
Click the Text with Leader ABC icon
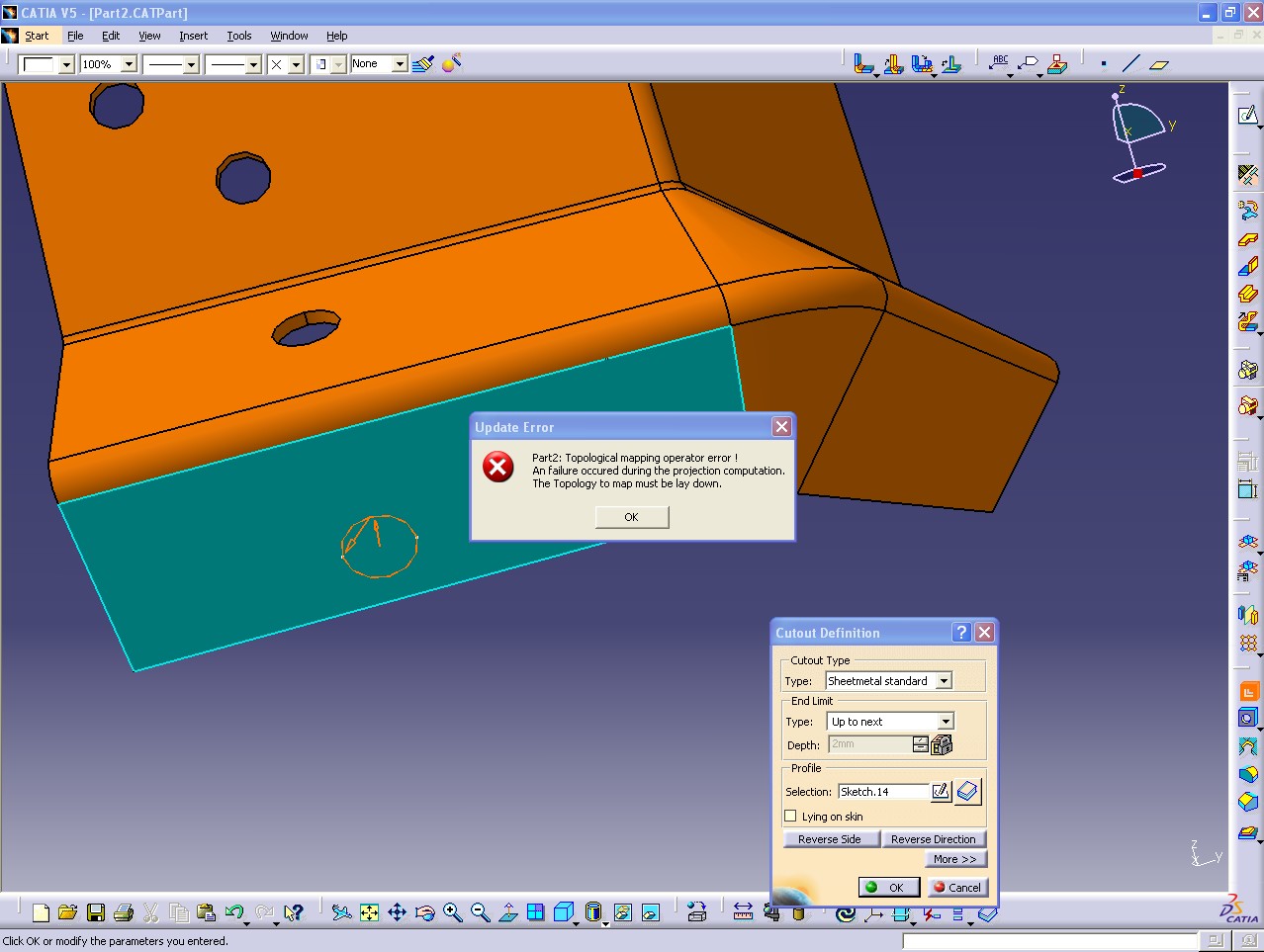point(1000,64)
